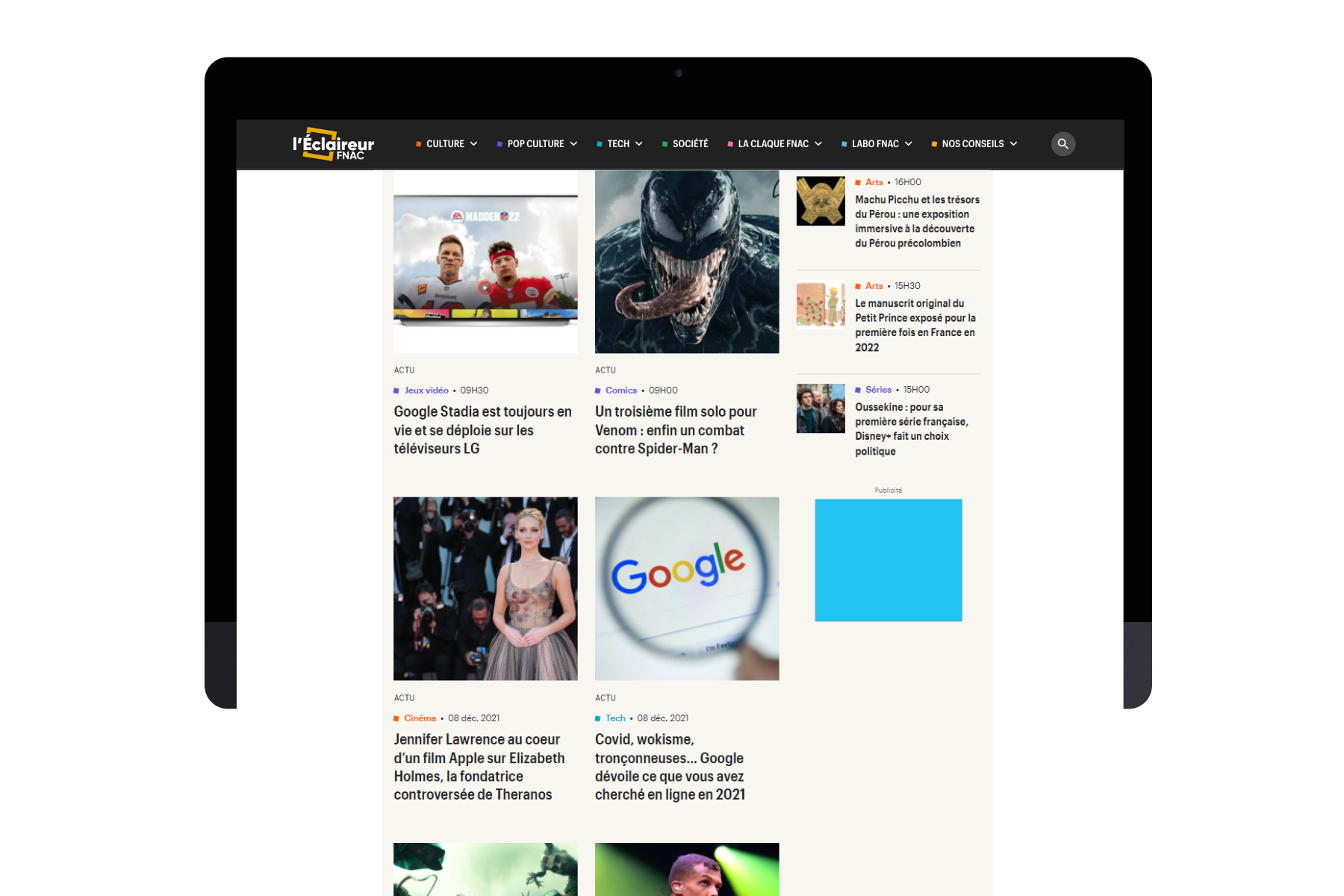
Task: Open the Société menu item
Action: coord(689,144)
